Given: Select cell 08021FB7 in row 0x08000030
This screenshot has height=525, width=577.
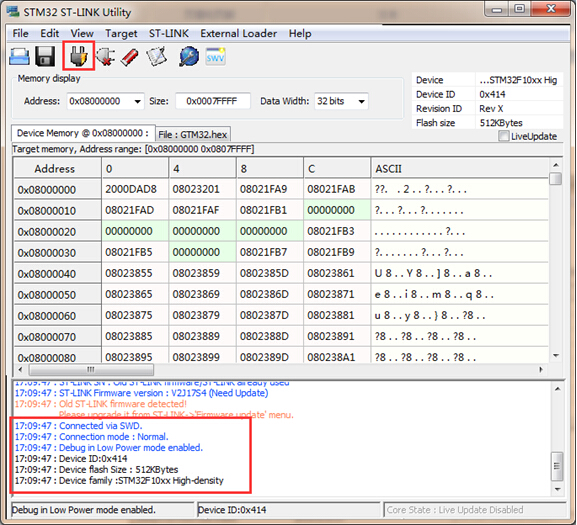Looking at the screenshot, I should pyautogui.click(x=270, y=252).
